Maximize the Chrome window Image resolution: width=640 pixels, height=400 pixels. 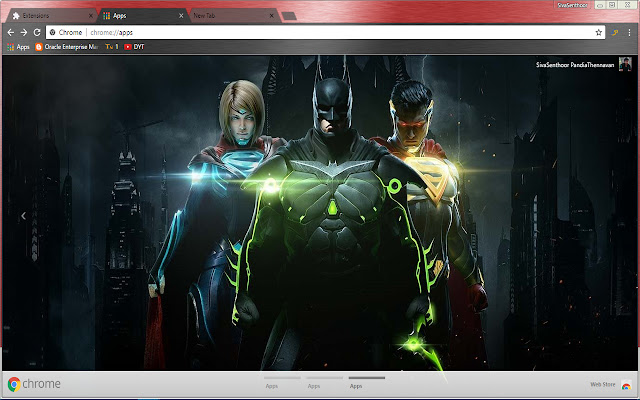[x=612, y=5]
